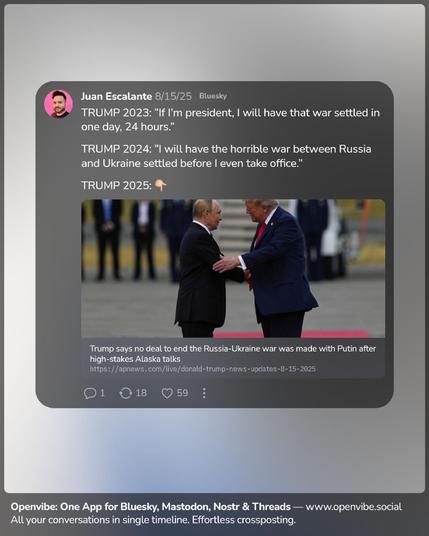Select the TRUMP 2024 quote text
The image size is (429, 536).
point(226,156)
